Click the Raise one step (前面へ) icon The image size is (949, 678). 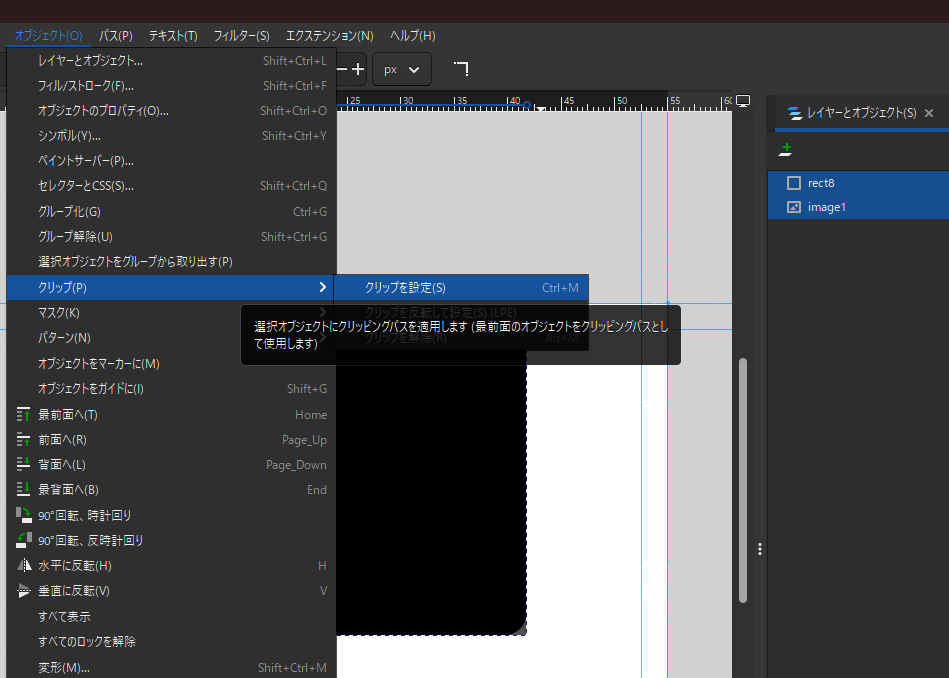(24, 440)
